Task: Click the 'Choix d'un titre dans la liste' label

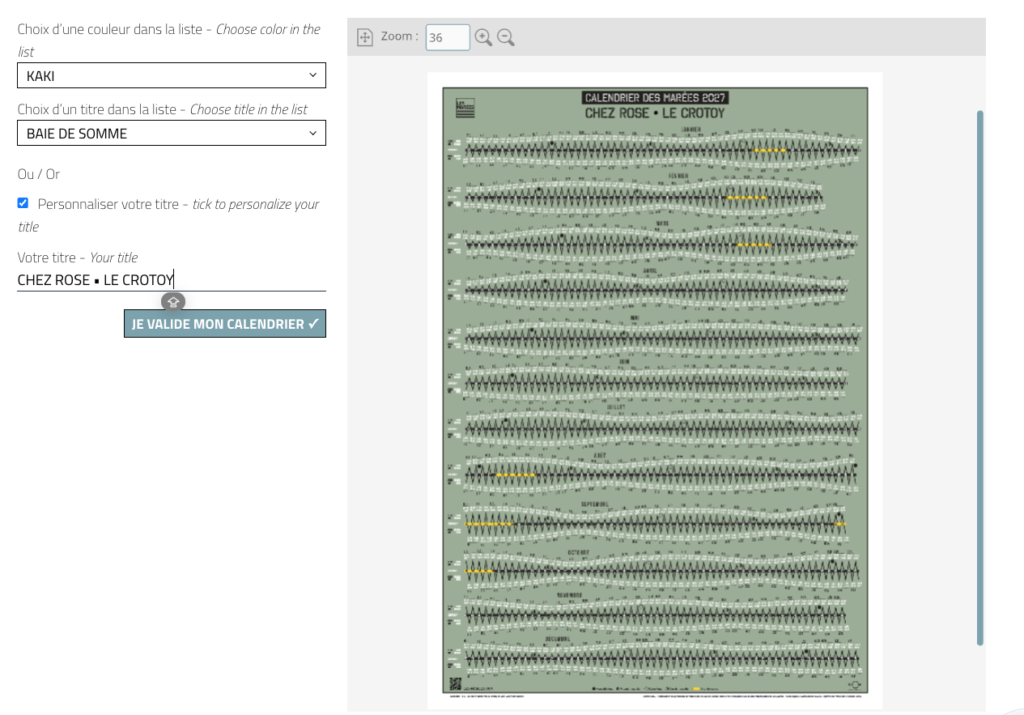Action: pyautogui.click(x=162, y=109)
